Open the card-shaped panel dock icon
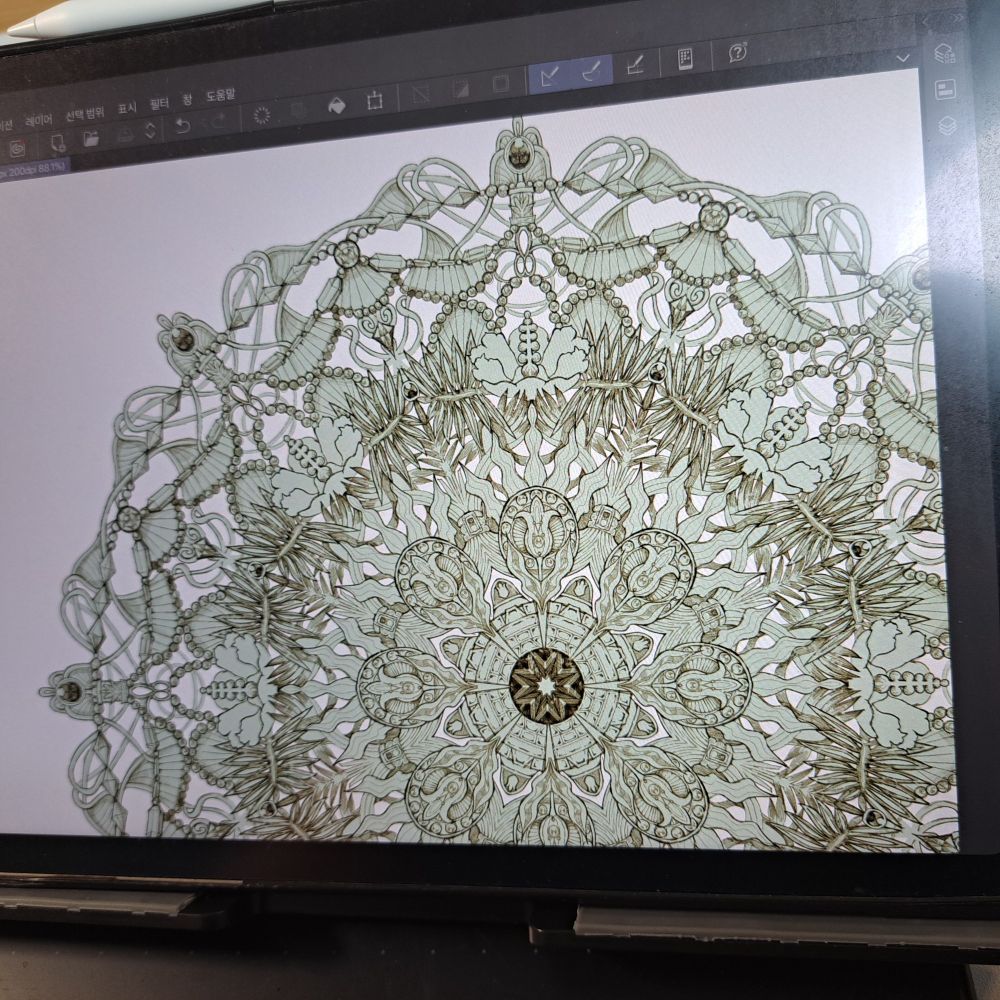 pyautogui.click(x=945, y=89)
